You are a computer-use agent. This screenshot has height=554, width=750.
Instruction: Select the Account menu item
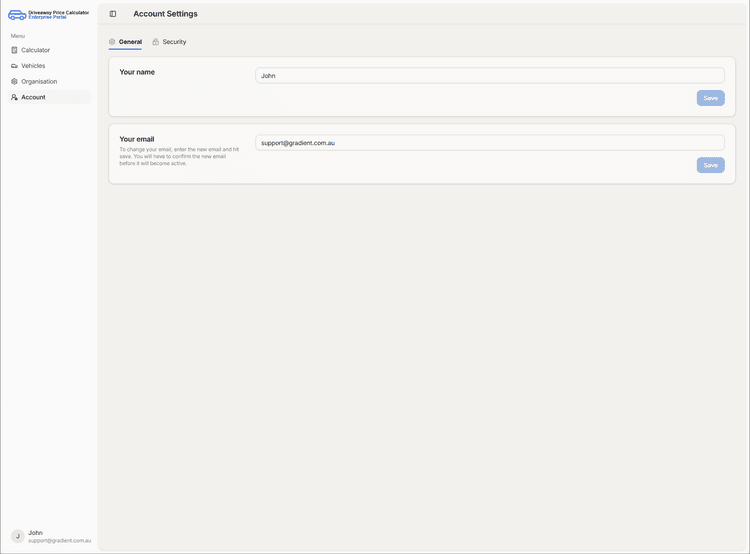pos(49,97)
